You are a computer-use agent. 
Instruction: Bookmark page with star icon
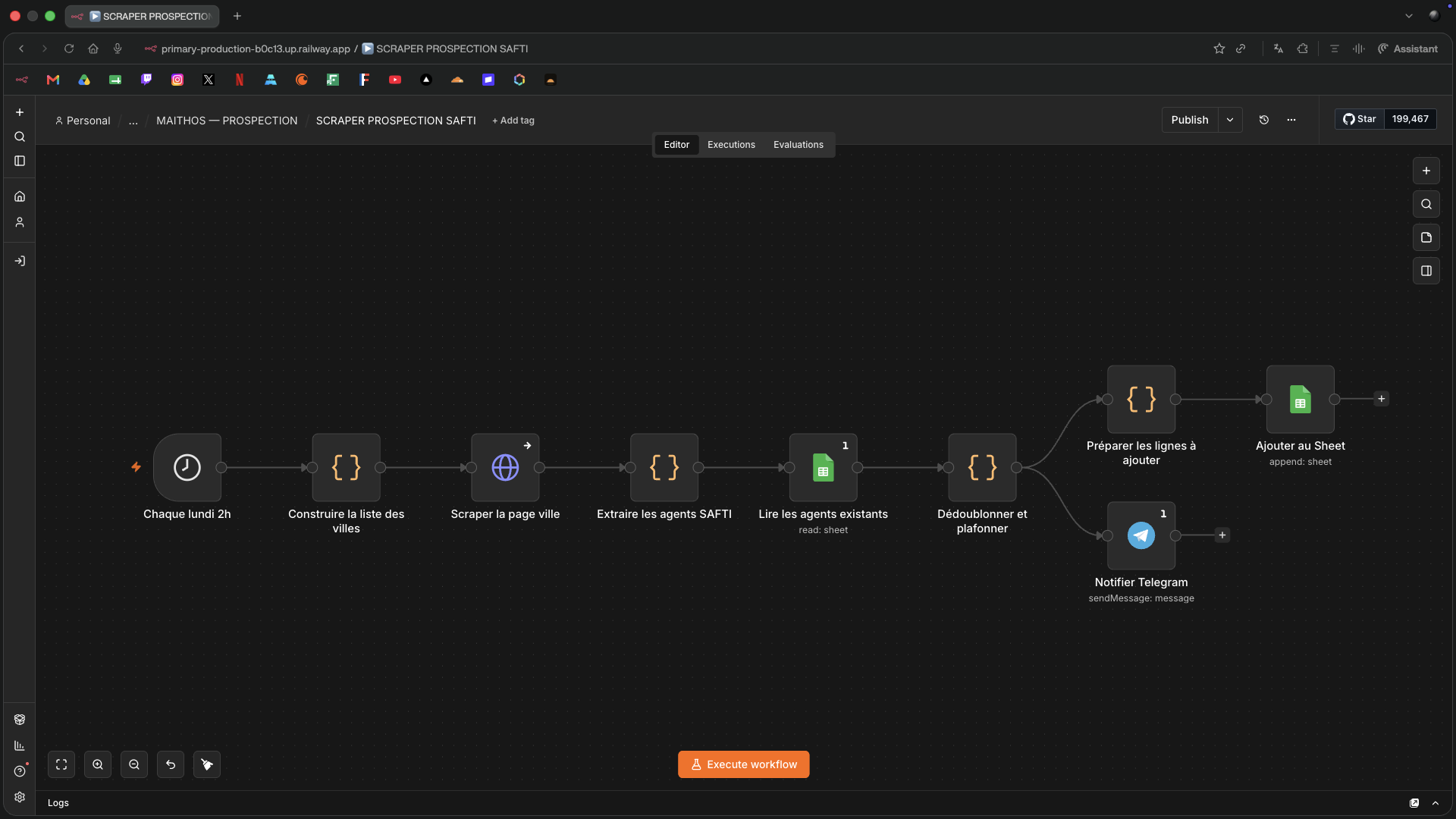click(x=1219, y=49)
